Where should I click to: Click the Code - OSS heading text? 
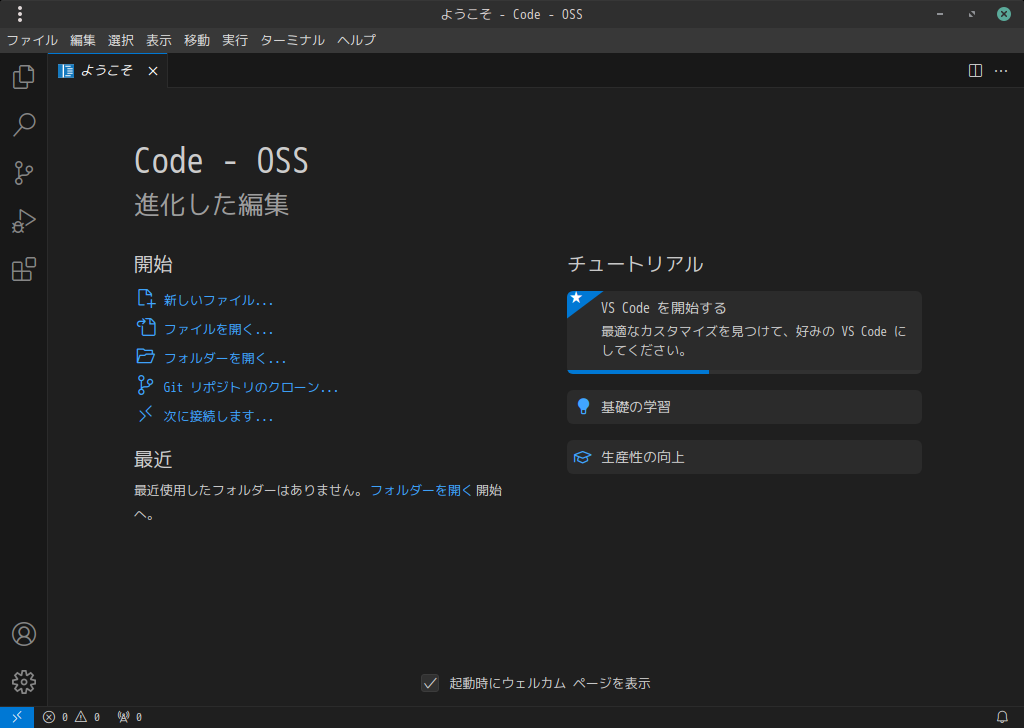[x=221, y=161]
